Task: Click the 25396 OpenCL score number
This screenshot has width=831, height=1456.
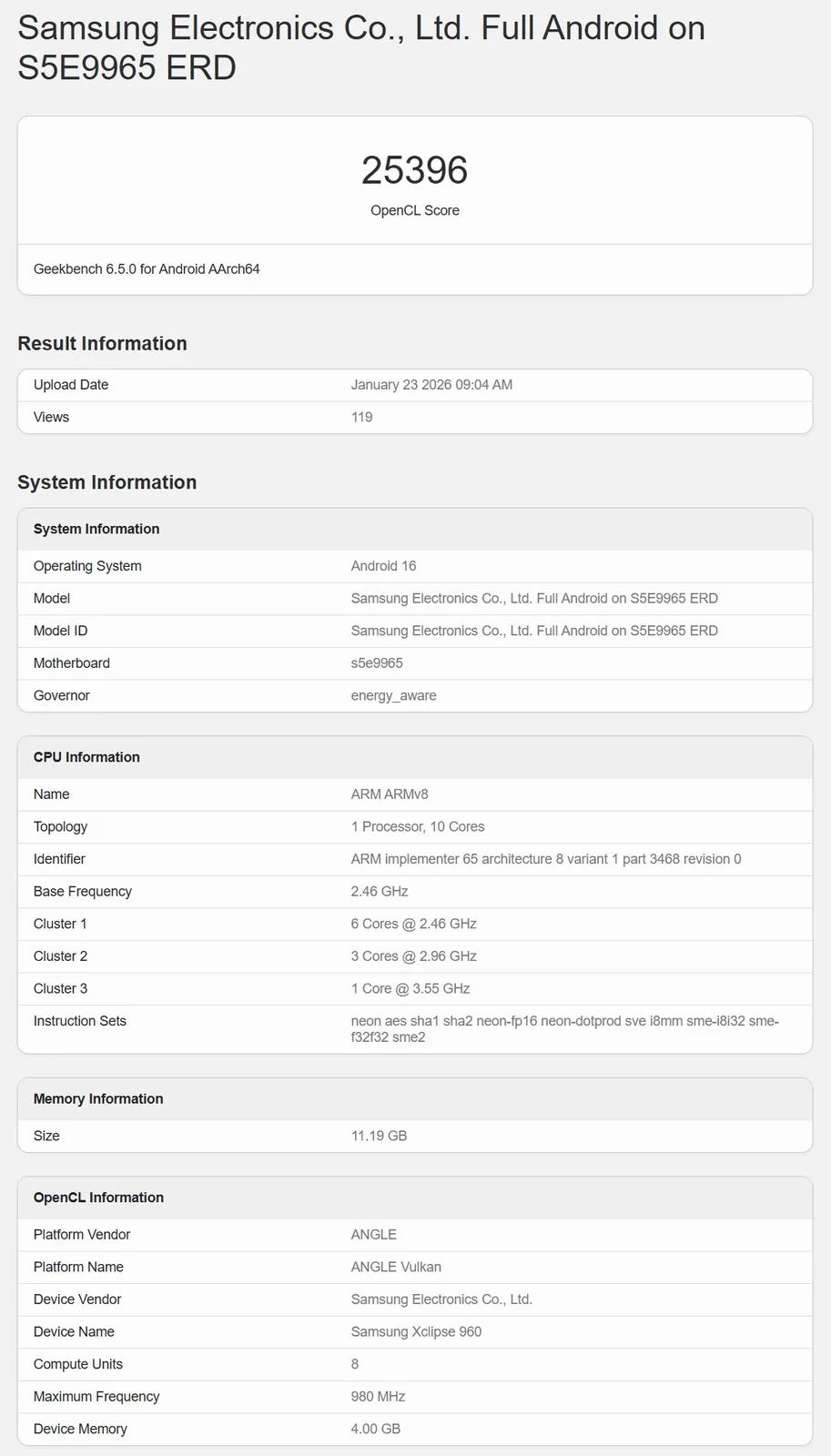Action: (x=414, y=170)
